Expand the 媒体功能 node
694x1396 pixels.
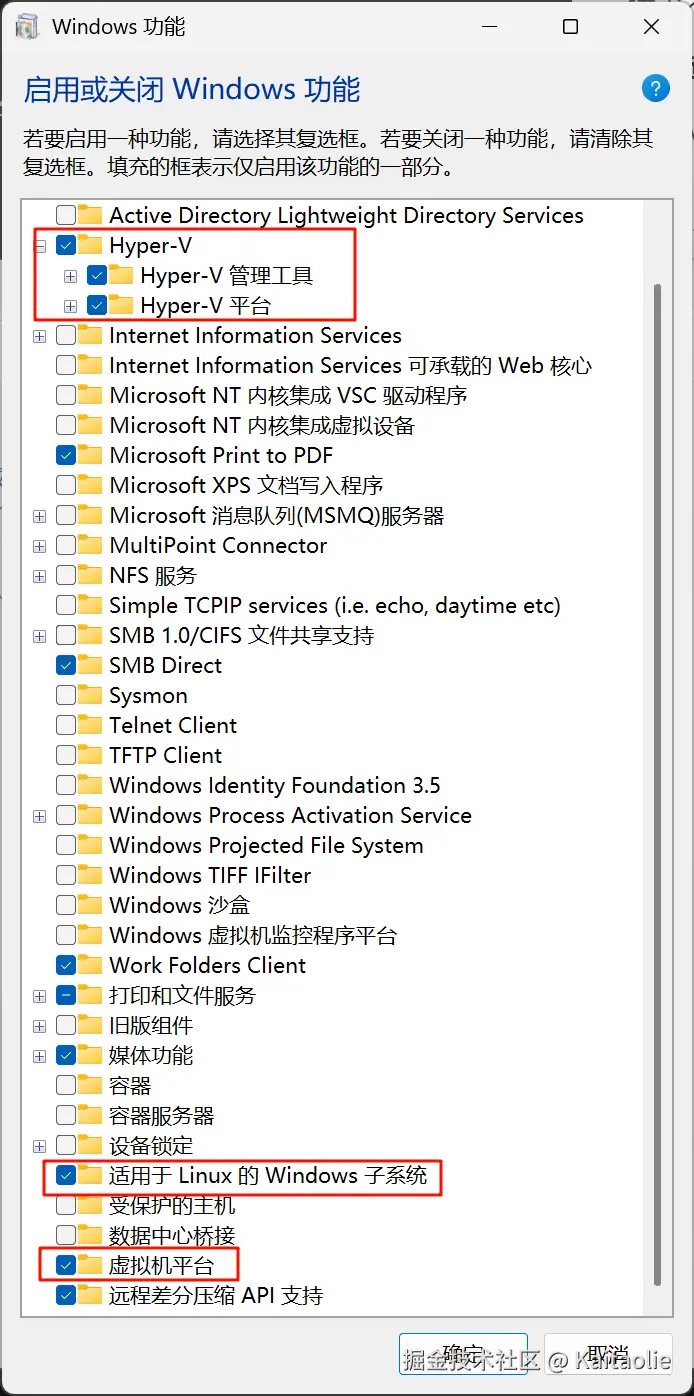coord(40,1056)
